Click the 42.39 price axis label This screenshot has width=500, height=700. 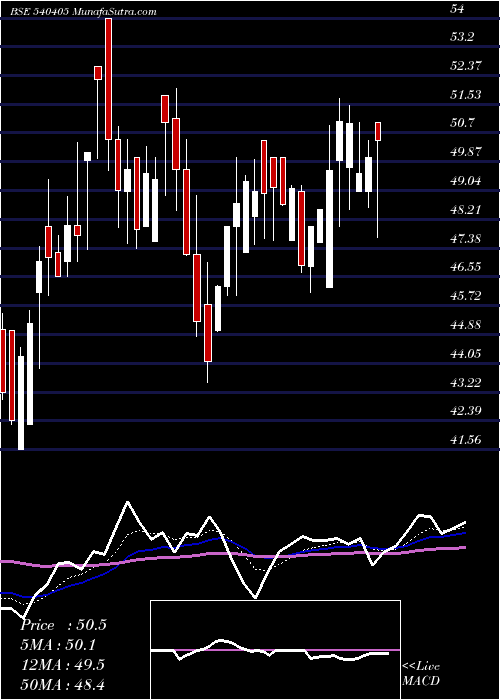point(467,411)
